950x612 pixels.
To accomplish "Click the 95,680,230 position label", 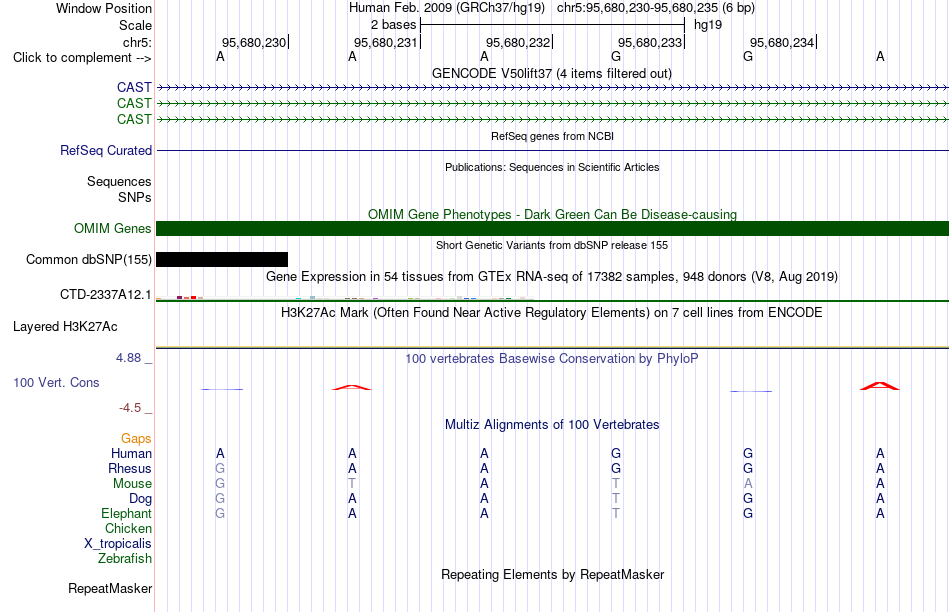I will (x=254, y=42).
